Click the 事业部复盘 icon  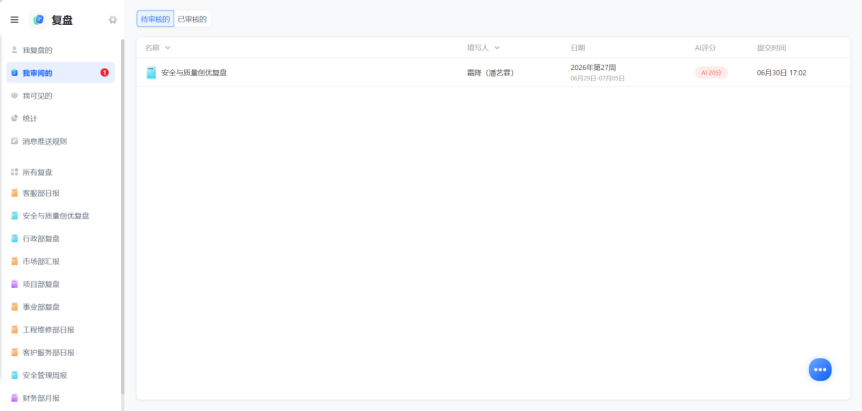[15, 307]
